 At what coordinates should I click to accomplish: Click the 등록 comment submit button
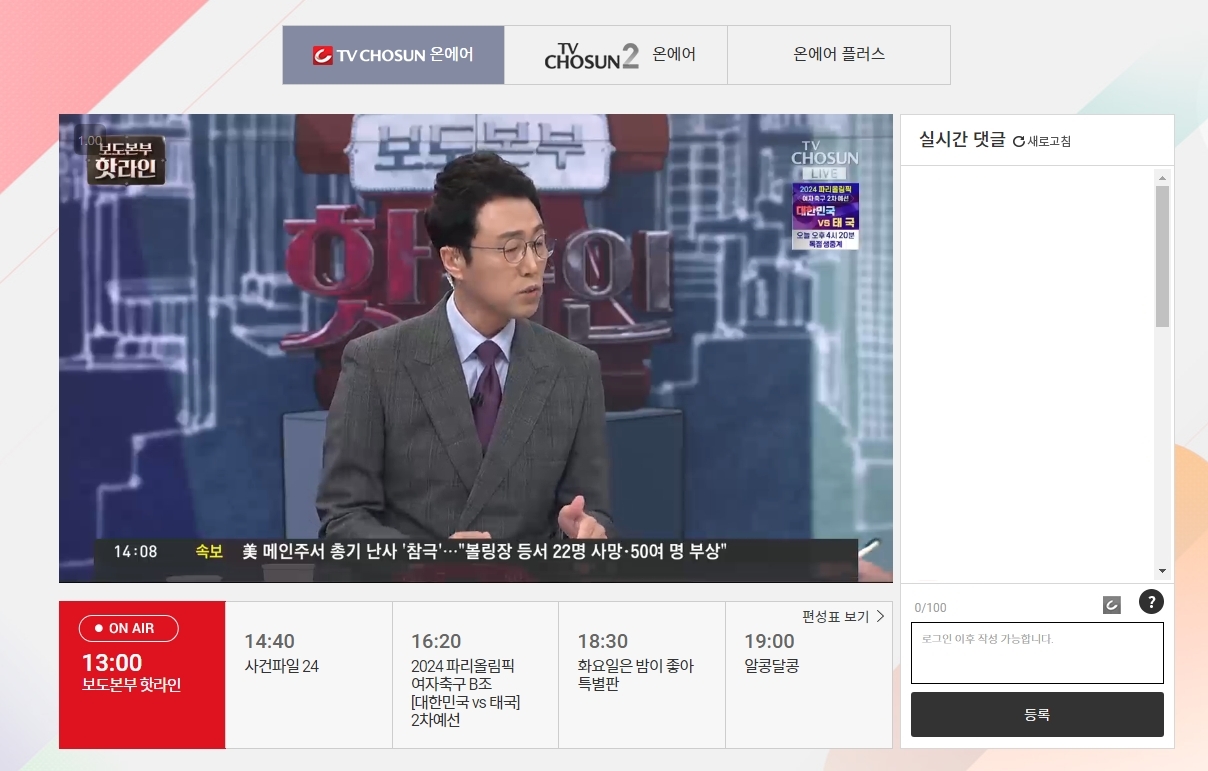tap(1036, 714)
